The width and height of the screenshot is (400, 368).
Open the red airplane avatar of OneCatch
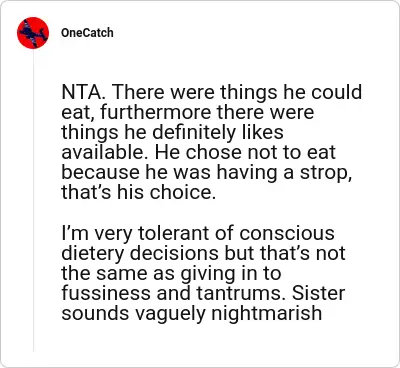coord(33,33)
